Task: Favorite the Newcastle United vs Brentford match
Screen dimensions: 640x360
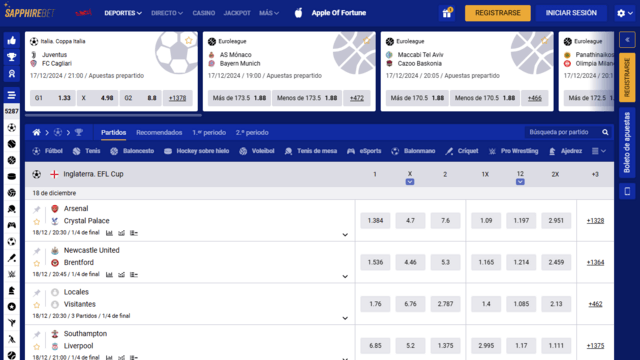Action: pos(37,263)
